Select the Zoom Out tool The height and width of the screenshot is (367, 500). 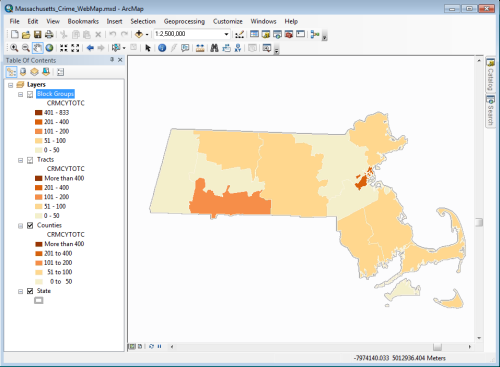pos(26,48)
